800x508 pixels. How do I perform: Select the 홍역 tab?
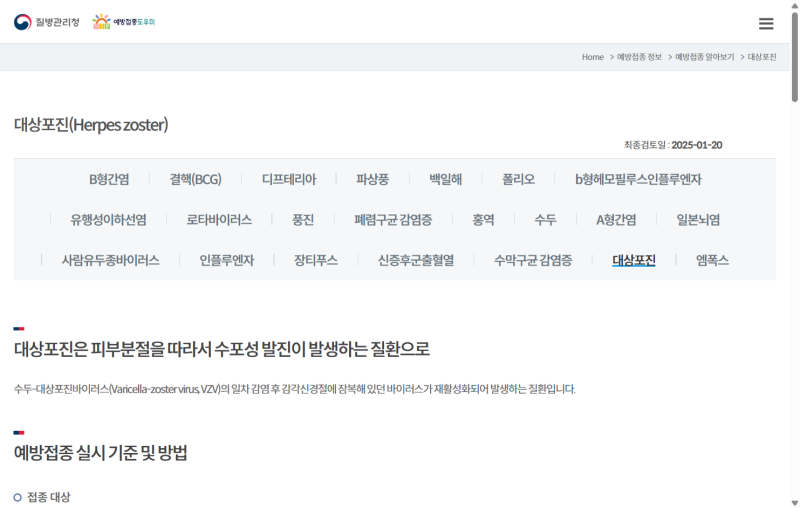[x=483, y=220]
